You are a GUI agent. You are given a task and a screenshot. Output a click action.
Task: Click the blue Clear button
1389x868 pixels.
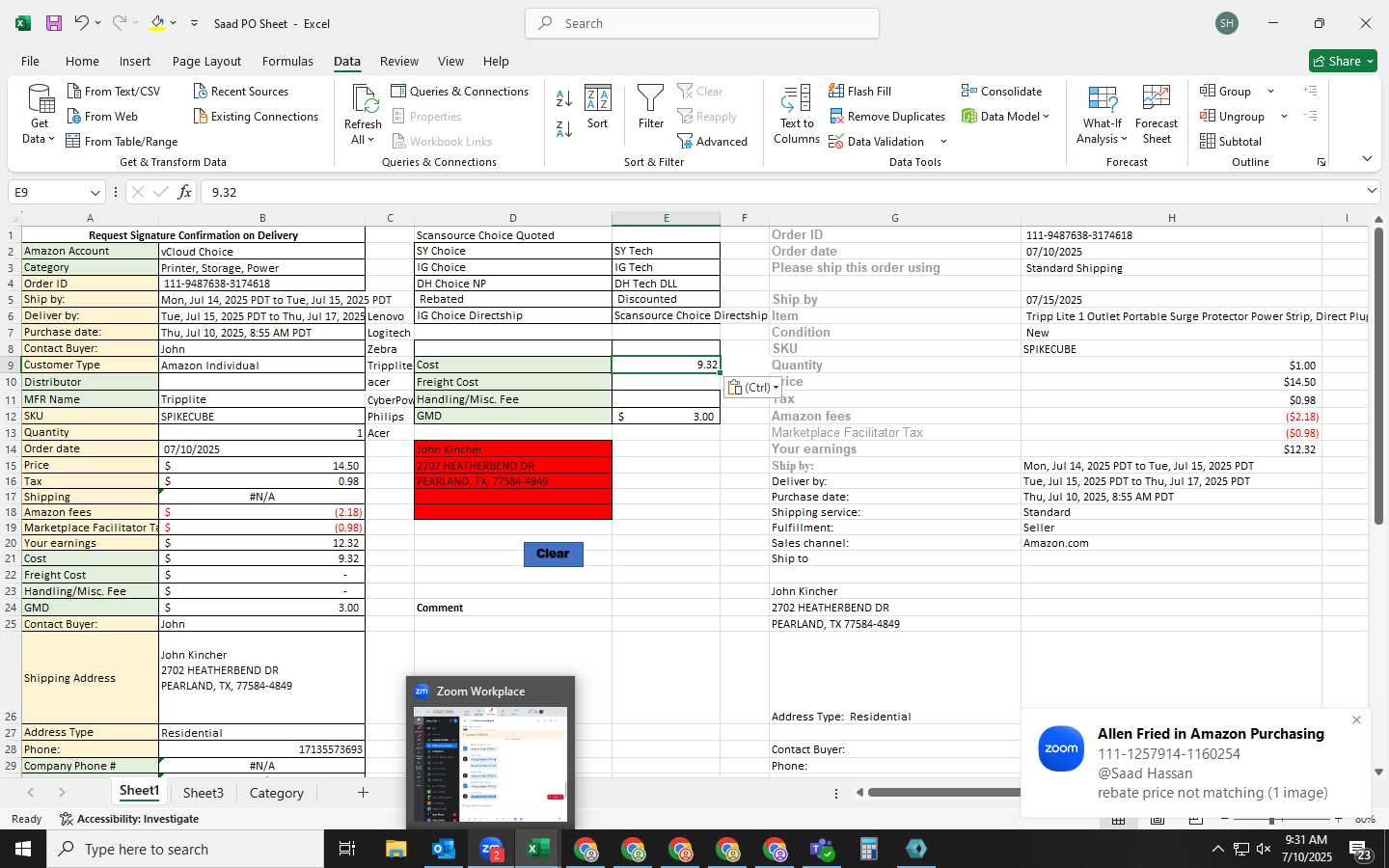pyautogui.click(x=553, y=554)
